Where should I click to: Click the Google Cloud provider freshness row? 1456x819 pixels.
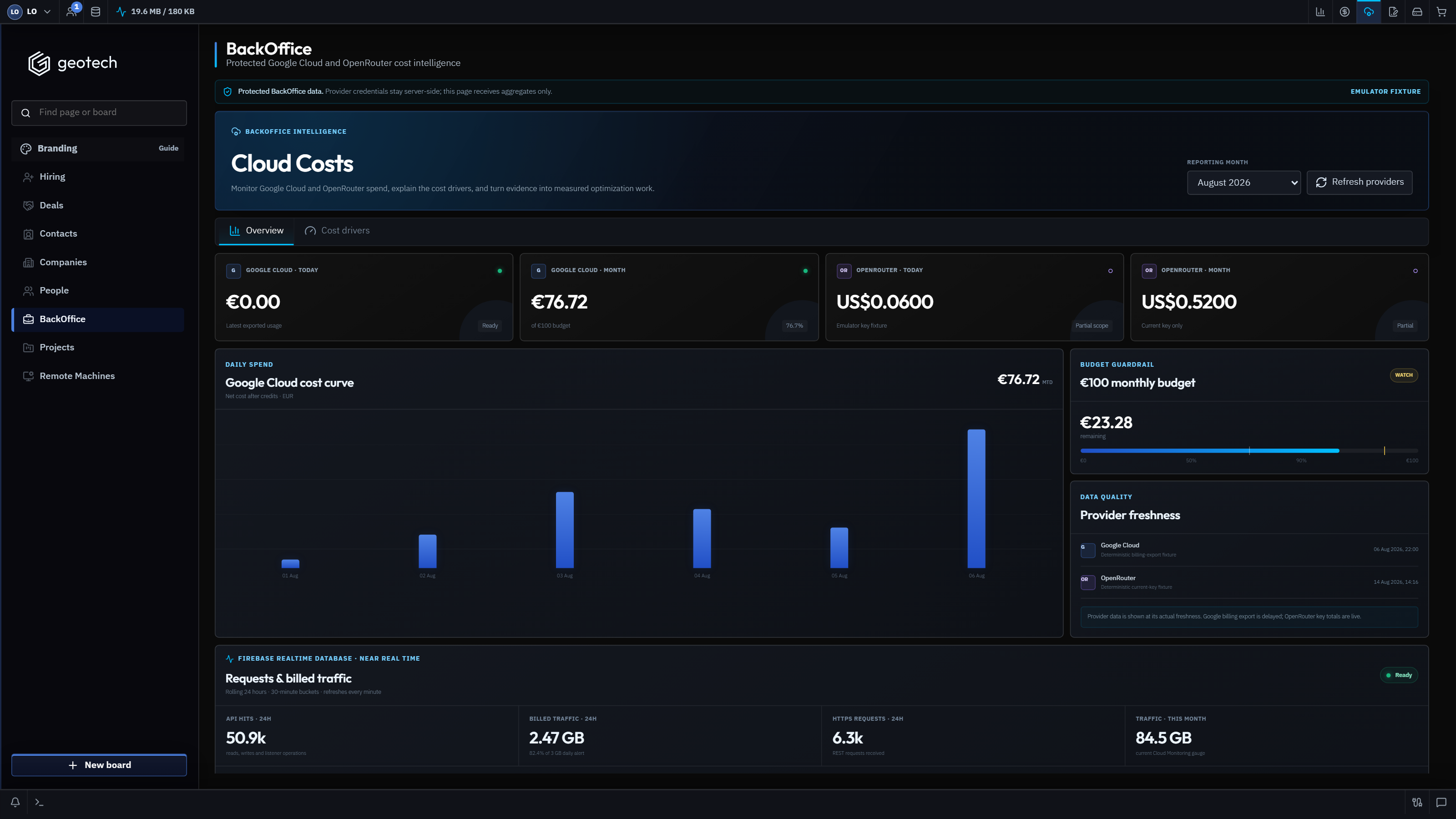[1249, 550]
